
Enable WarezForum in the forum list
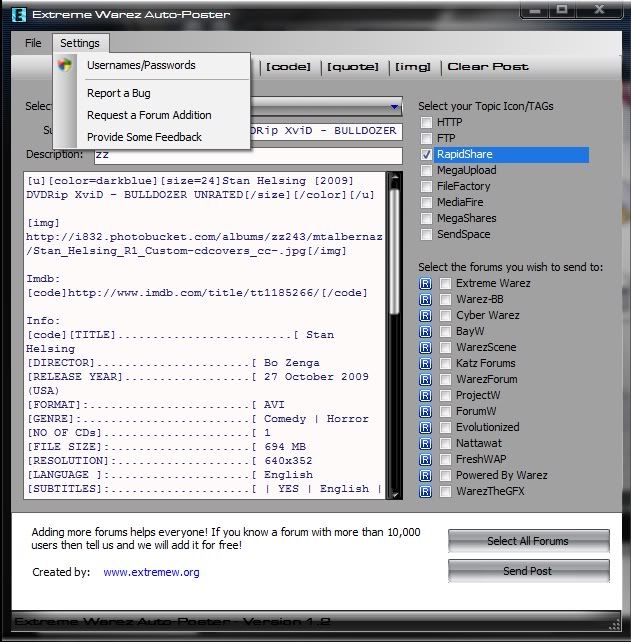pos(446,379)
